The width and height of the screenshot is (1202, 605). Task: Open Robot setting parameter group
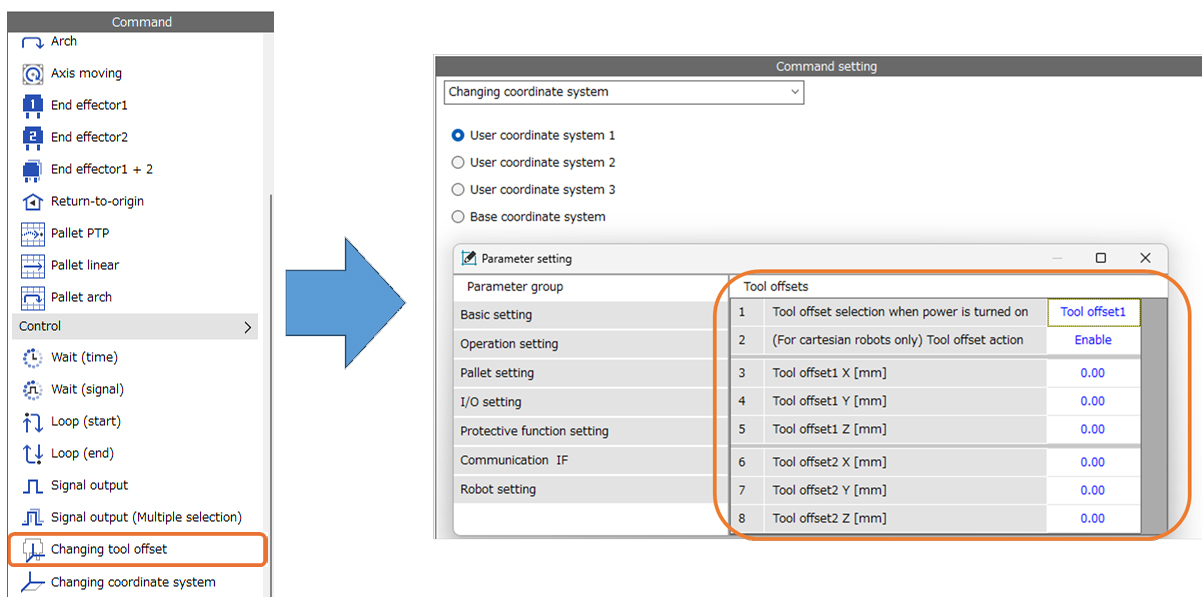(591, 489)
